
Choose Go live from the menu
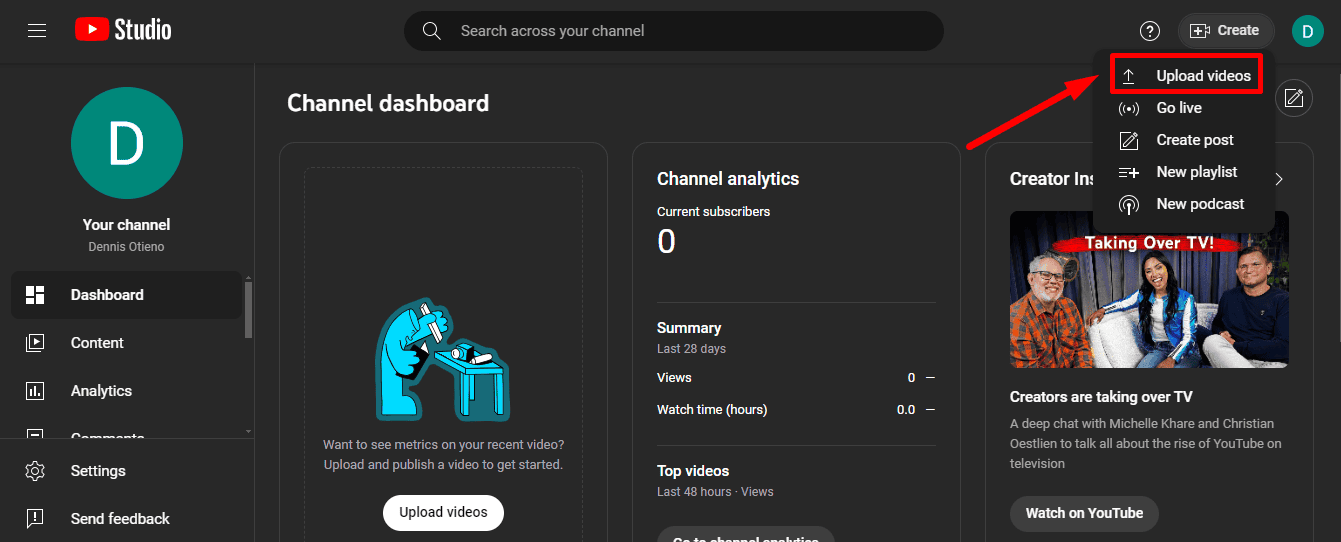pos(1179,108)
